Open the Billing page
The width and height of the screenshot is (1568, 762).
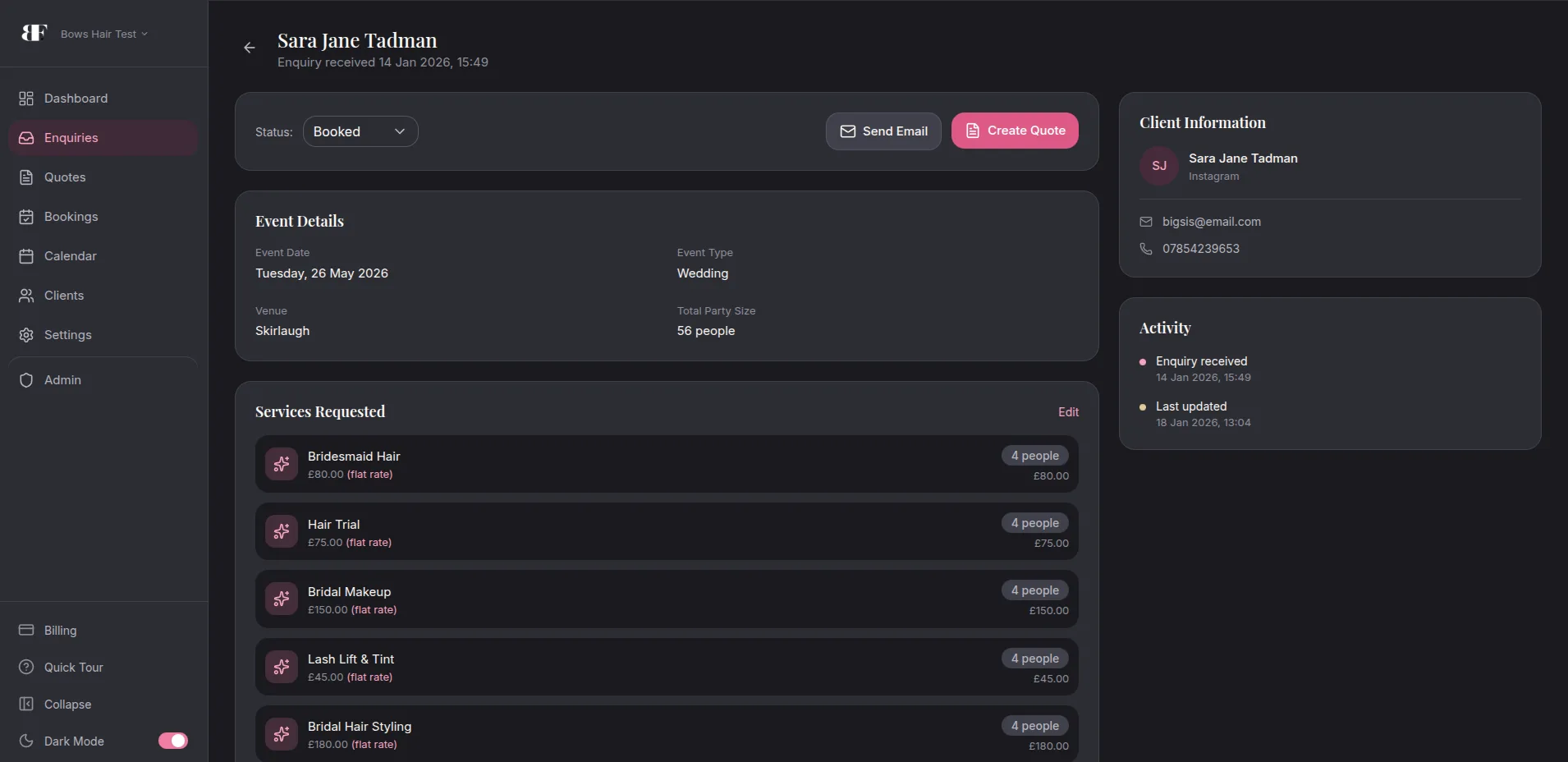[x=60, y=631]
